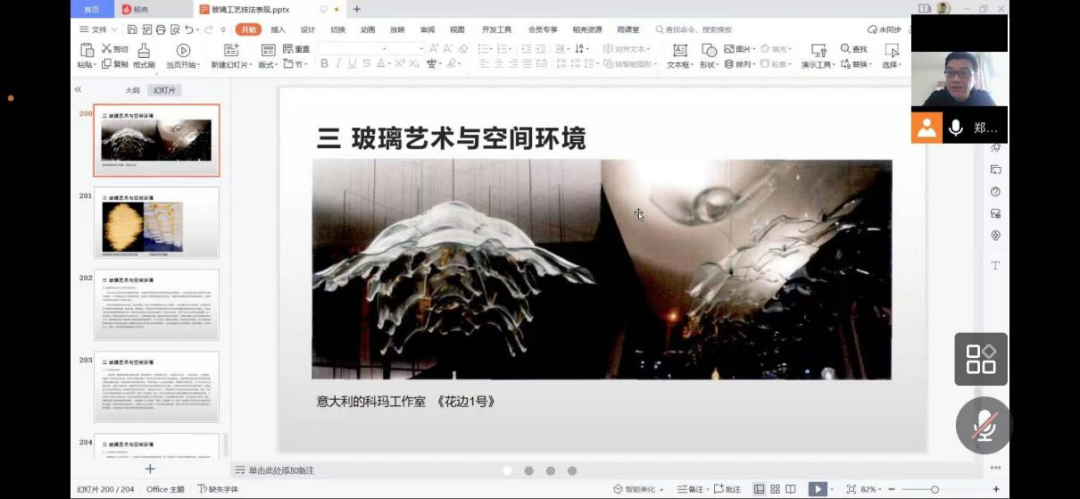Click the Not Synced (未同步) cloud button

click(x=884, y=30)
